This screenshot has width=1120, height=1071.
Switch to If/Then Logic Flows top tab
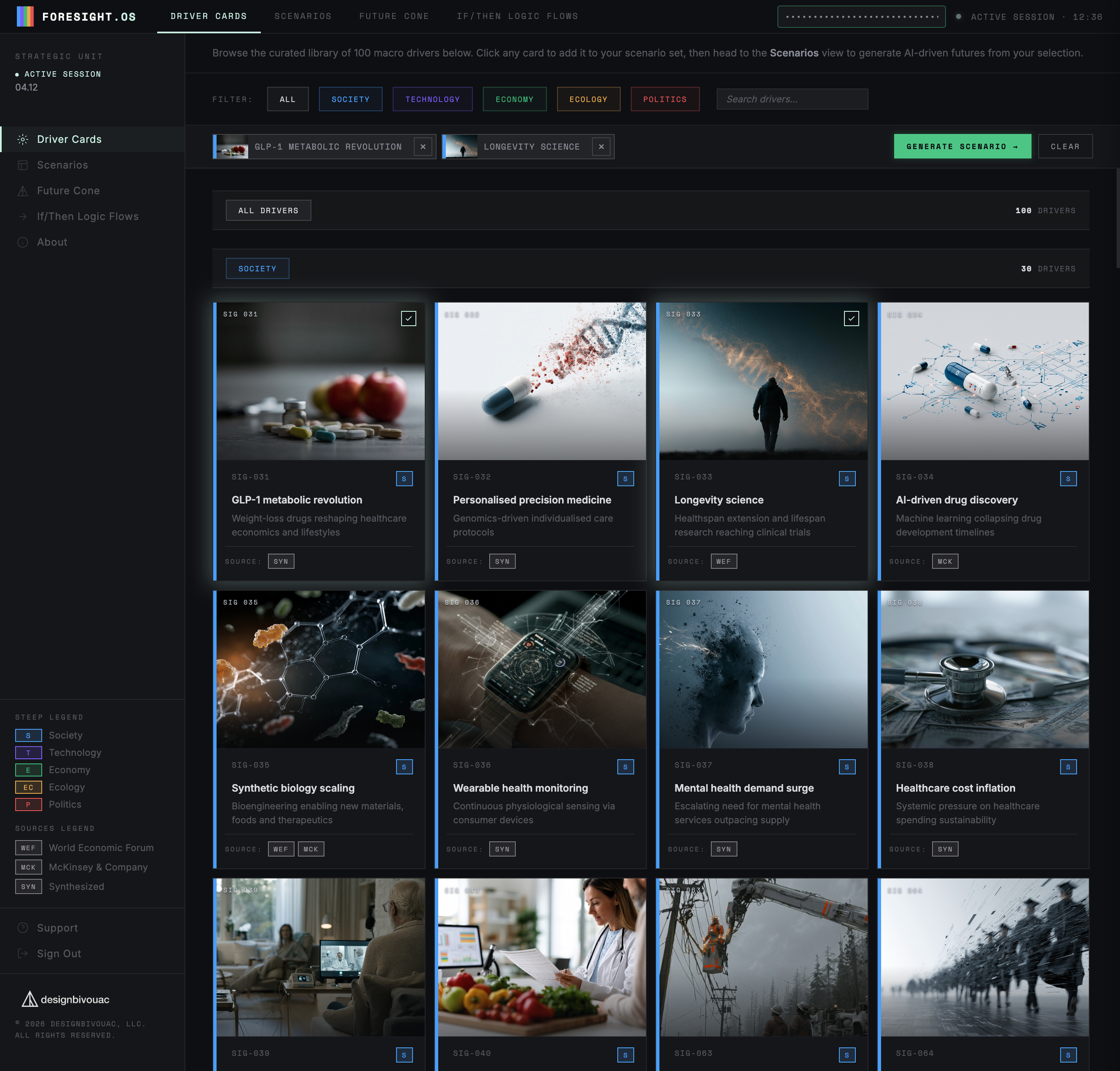click(x=518, y=17)
